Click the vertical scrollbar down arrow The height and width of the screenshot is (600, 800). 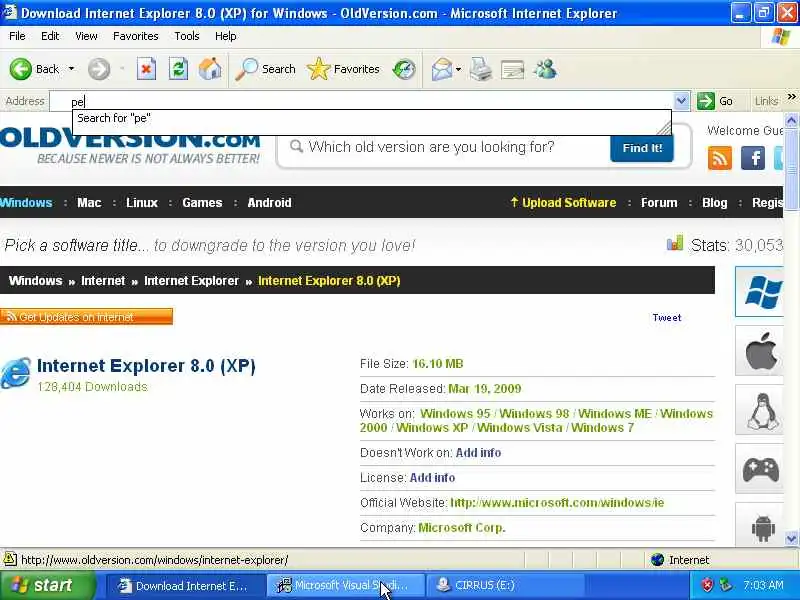click(791, 538)
